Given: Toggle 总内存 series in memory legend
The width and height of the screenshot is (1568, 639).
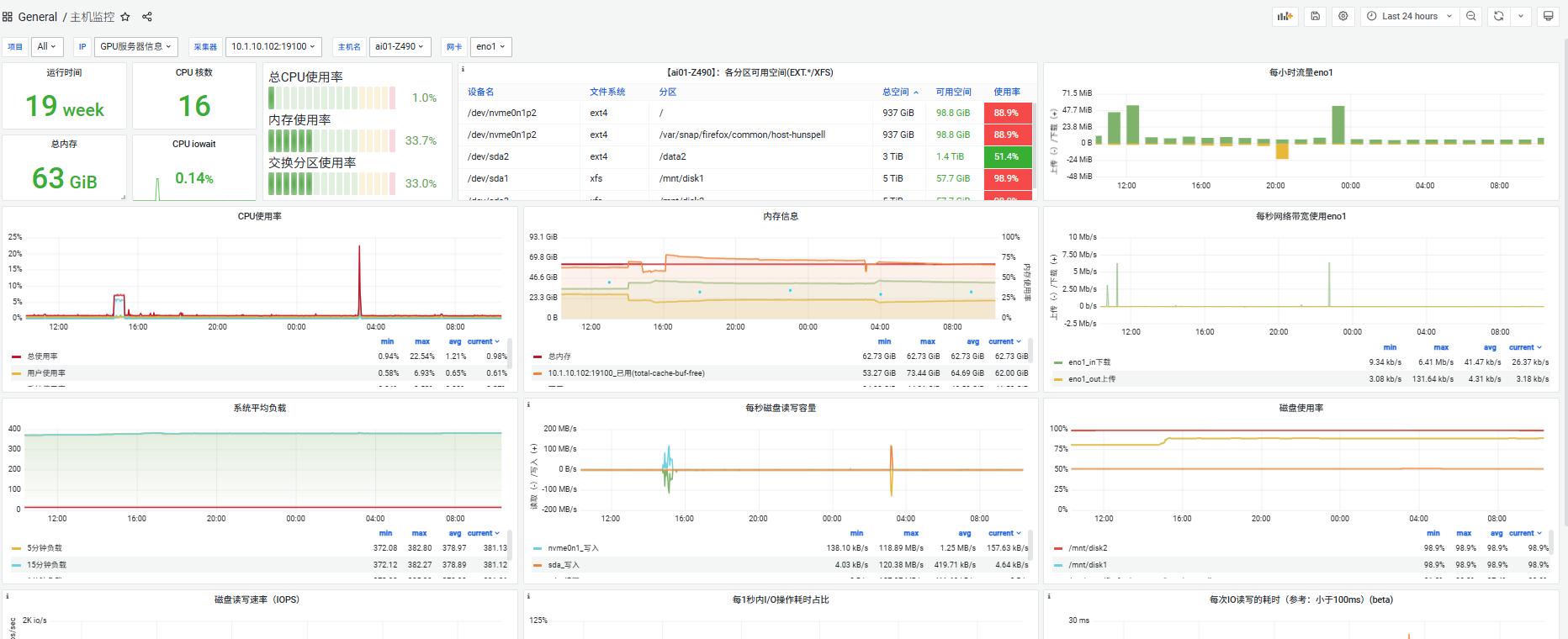Looking at the screenshot, I should click(x=559, y=356).
